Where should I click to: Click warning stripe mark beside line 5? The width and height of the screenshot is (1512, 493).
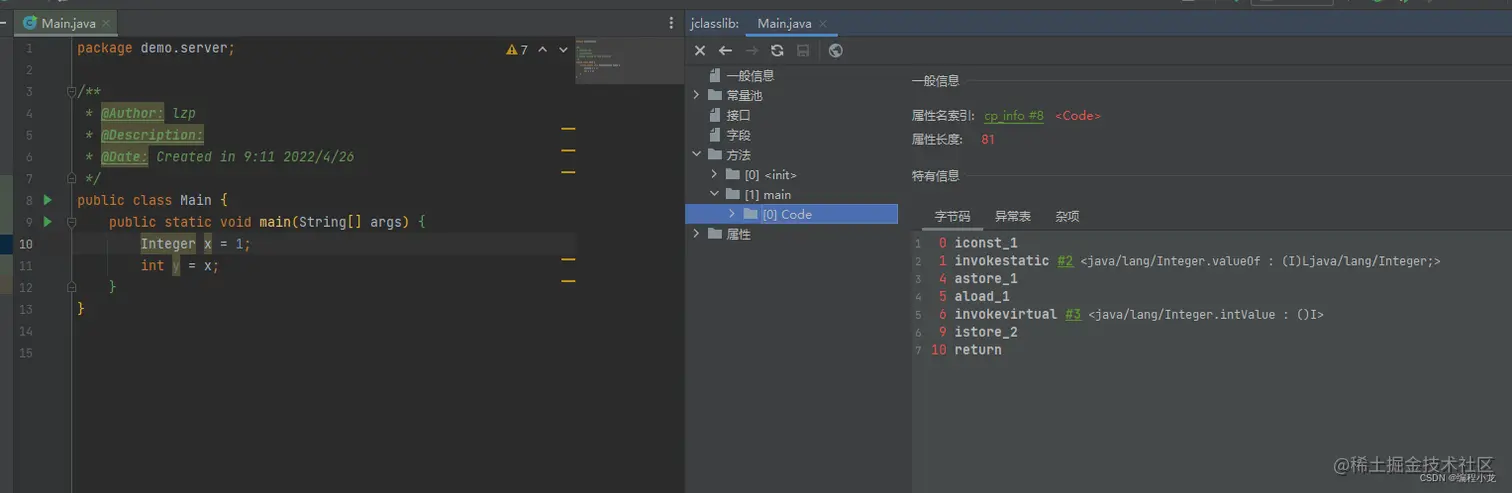coord(568,129)
